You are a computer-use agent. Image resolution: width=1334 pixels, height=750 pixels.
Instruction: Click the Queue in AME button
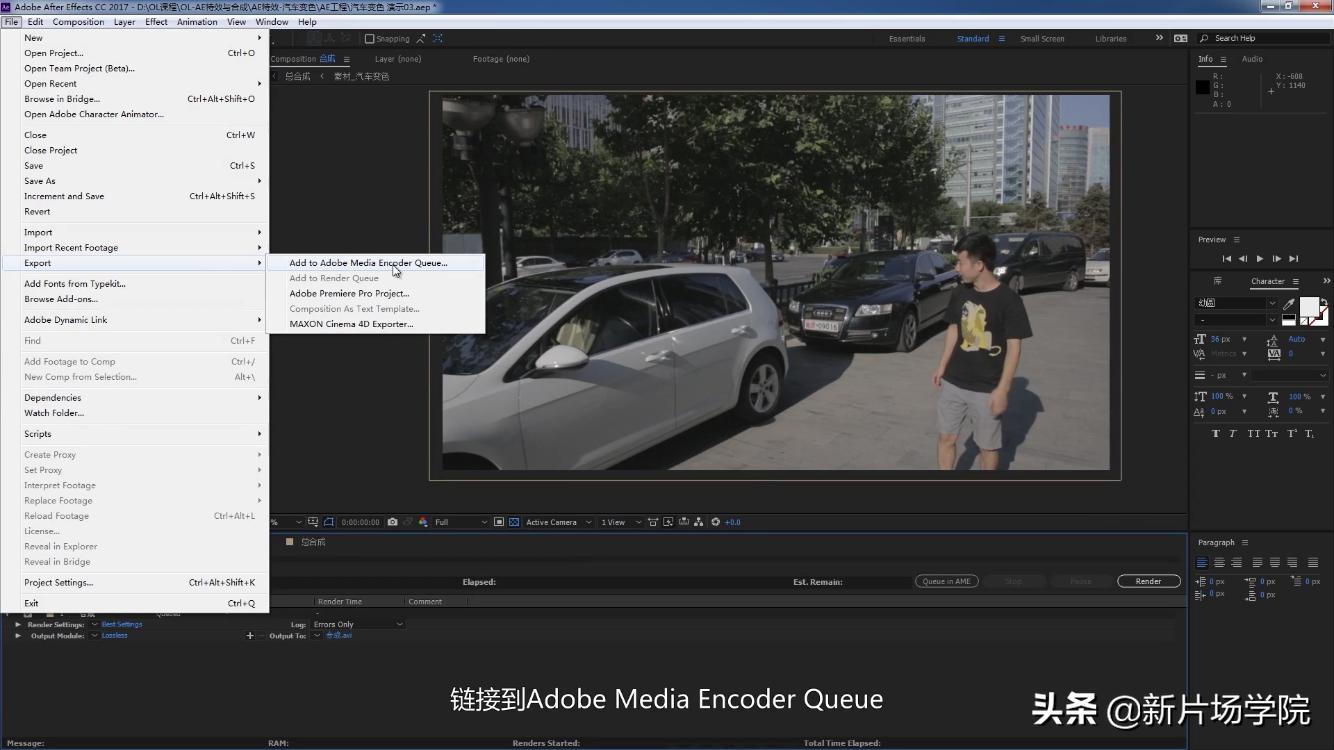(x=946, y=581)
